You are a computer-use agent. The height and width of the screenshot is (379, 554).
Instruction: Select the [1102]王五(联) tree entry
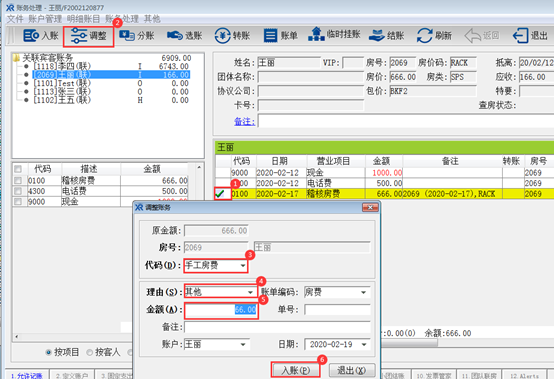(x=62, y=100)
